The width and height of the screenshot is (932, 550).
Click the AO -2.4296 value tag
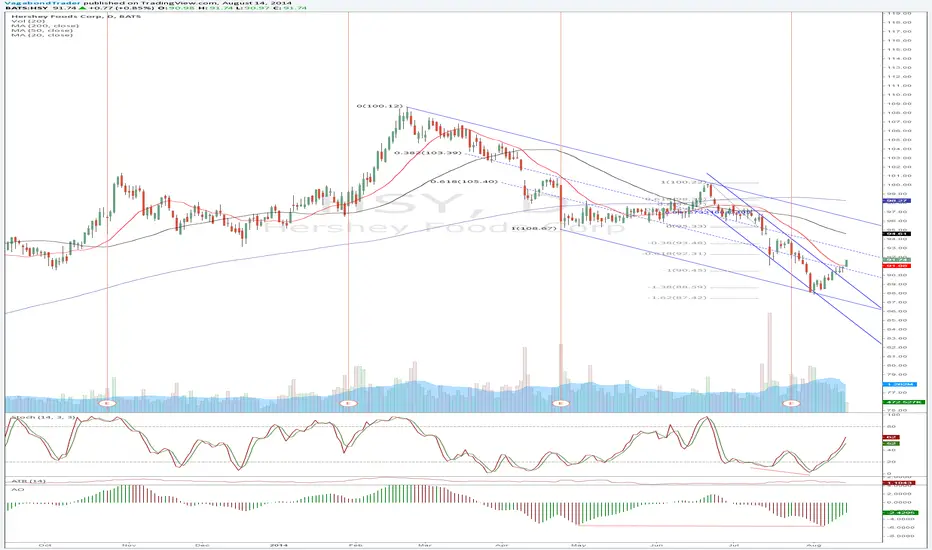902,512
